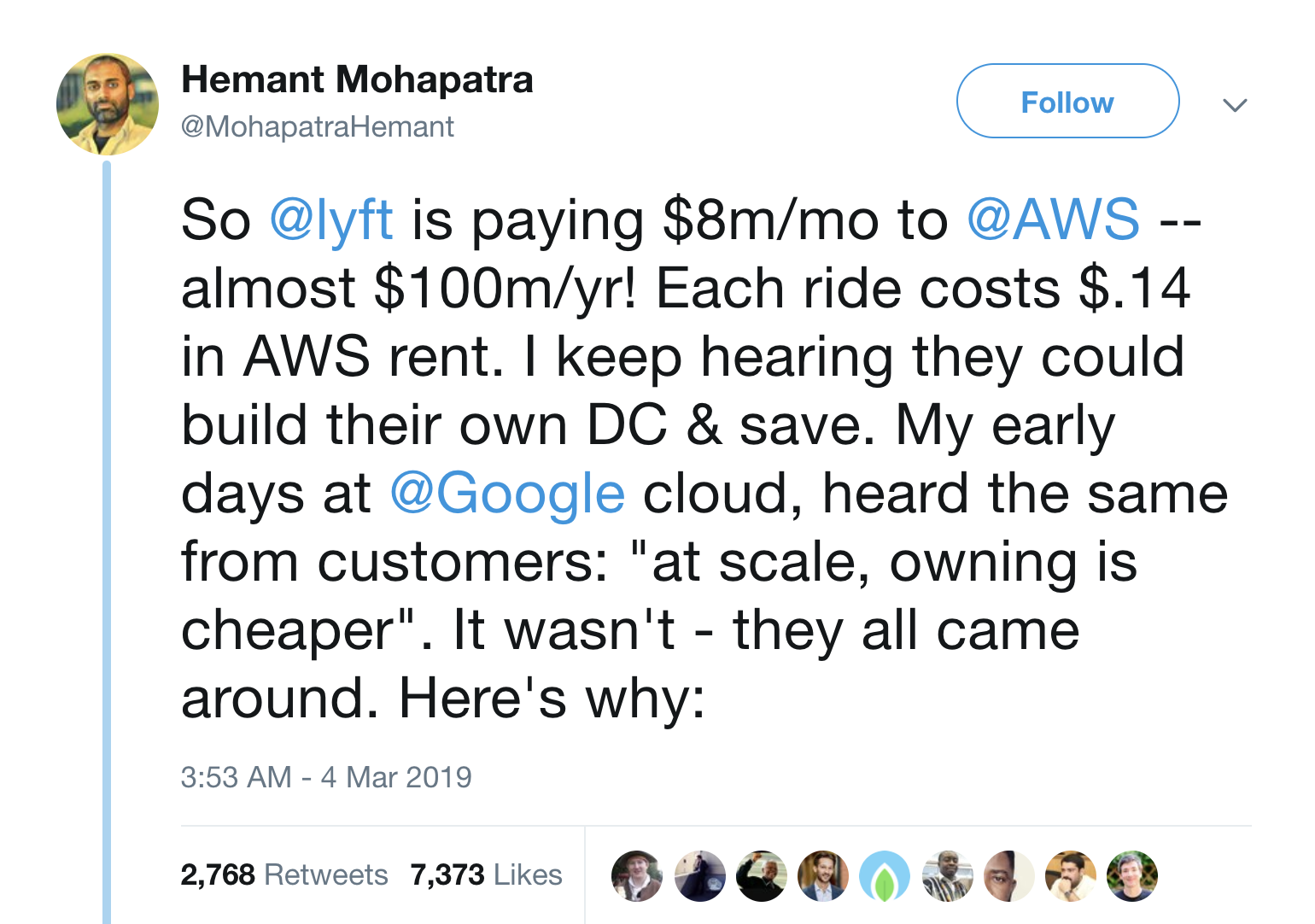
Task: Open liker avatar of person beside a wall
Action: (699, 876)
